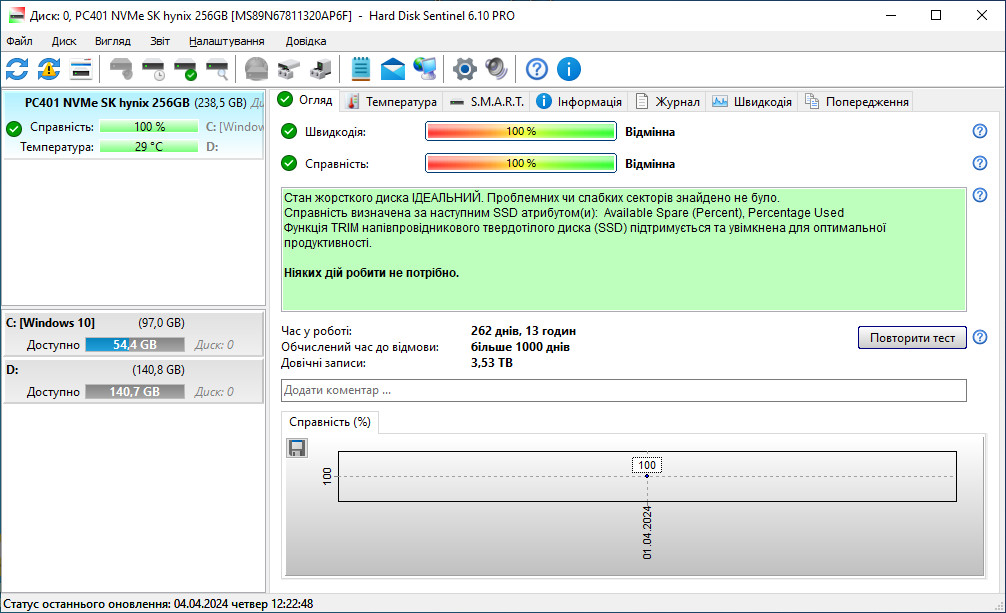The height and width of the screenshot is (613, 1006).
Task: Click the speaker sound icon in toolbar
Action: coord(496,69)
